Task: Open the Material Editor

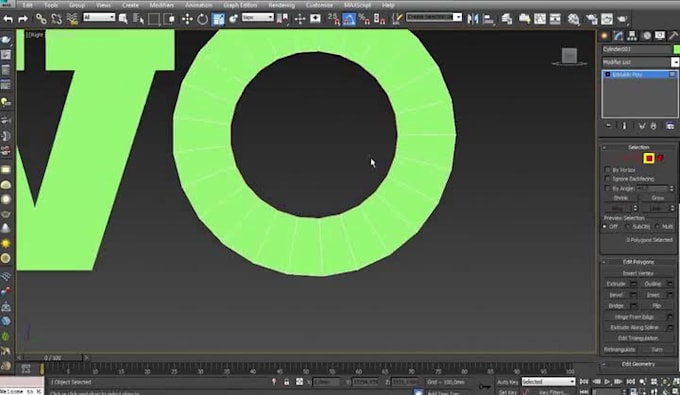Action: [573, 19]
